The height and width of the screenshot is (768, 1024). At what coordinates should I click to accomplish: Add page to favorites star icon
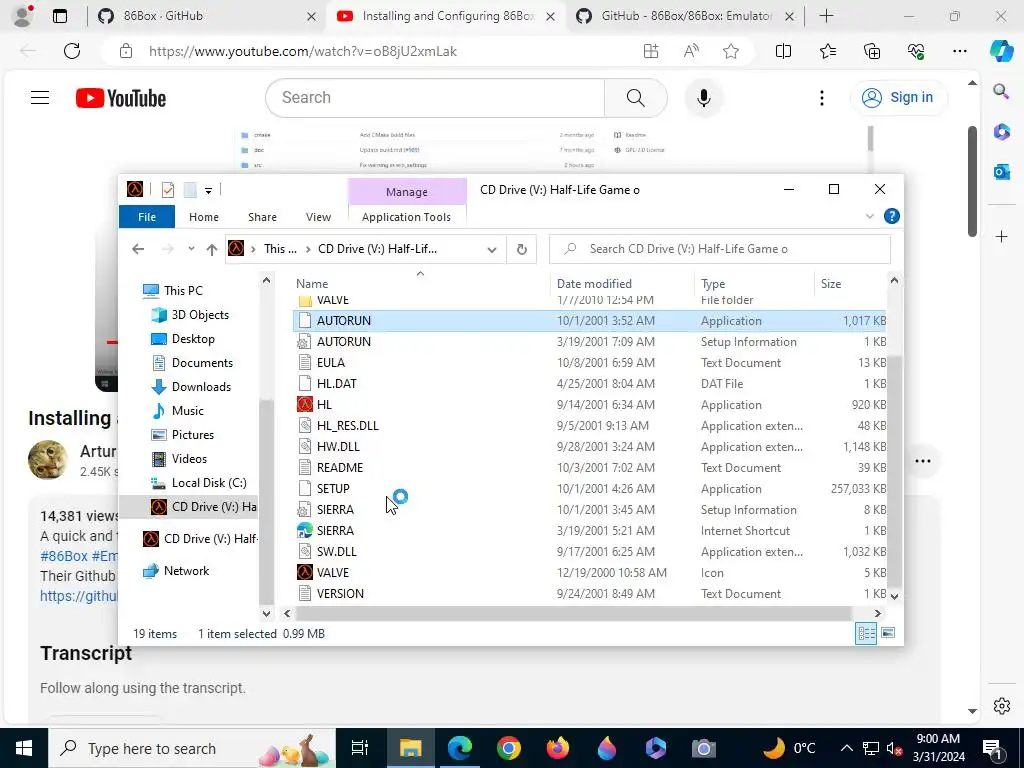731,51
